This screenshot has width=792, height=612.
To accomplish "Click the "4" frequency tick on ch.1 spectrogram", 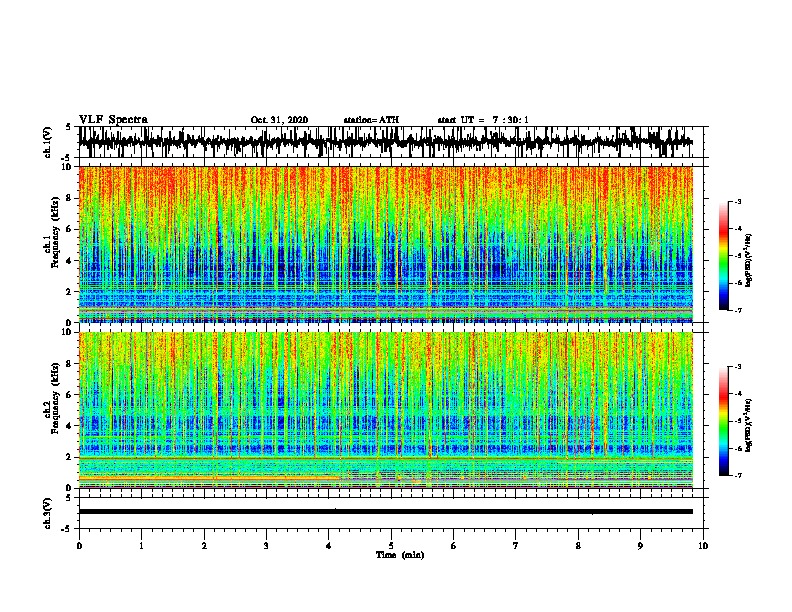I will (x=70, y=261).
